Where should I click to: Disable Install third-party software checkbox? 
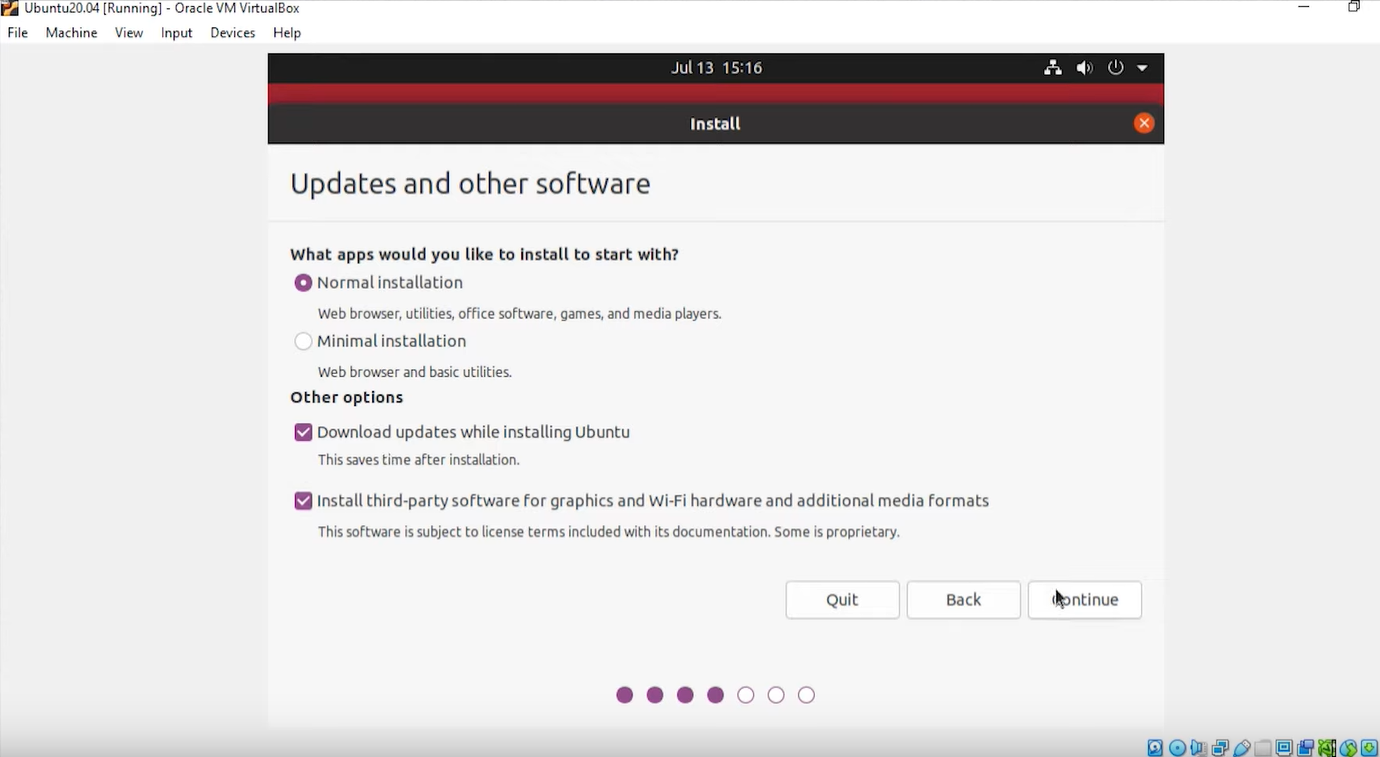coord(303,500)
